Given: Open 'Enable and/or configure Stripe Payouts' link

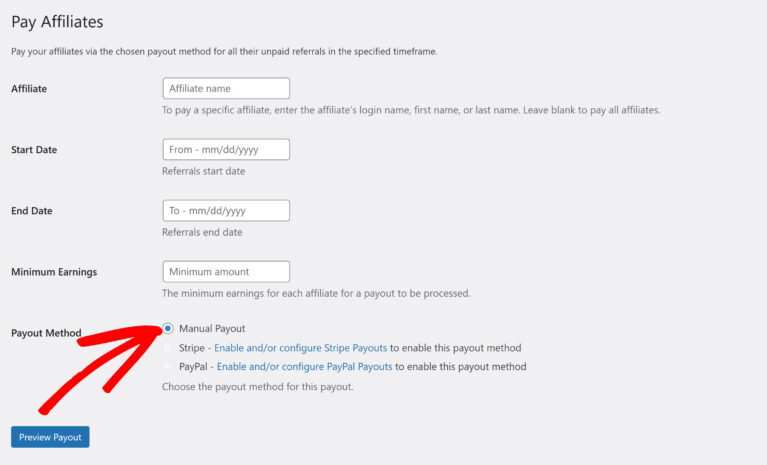Looking at the screenshot, I should [300, 348].
